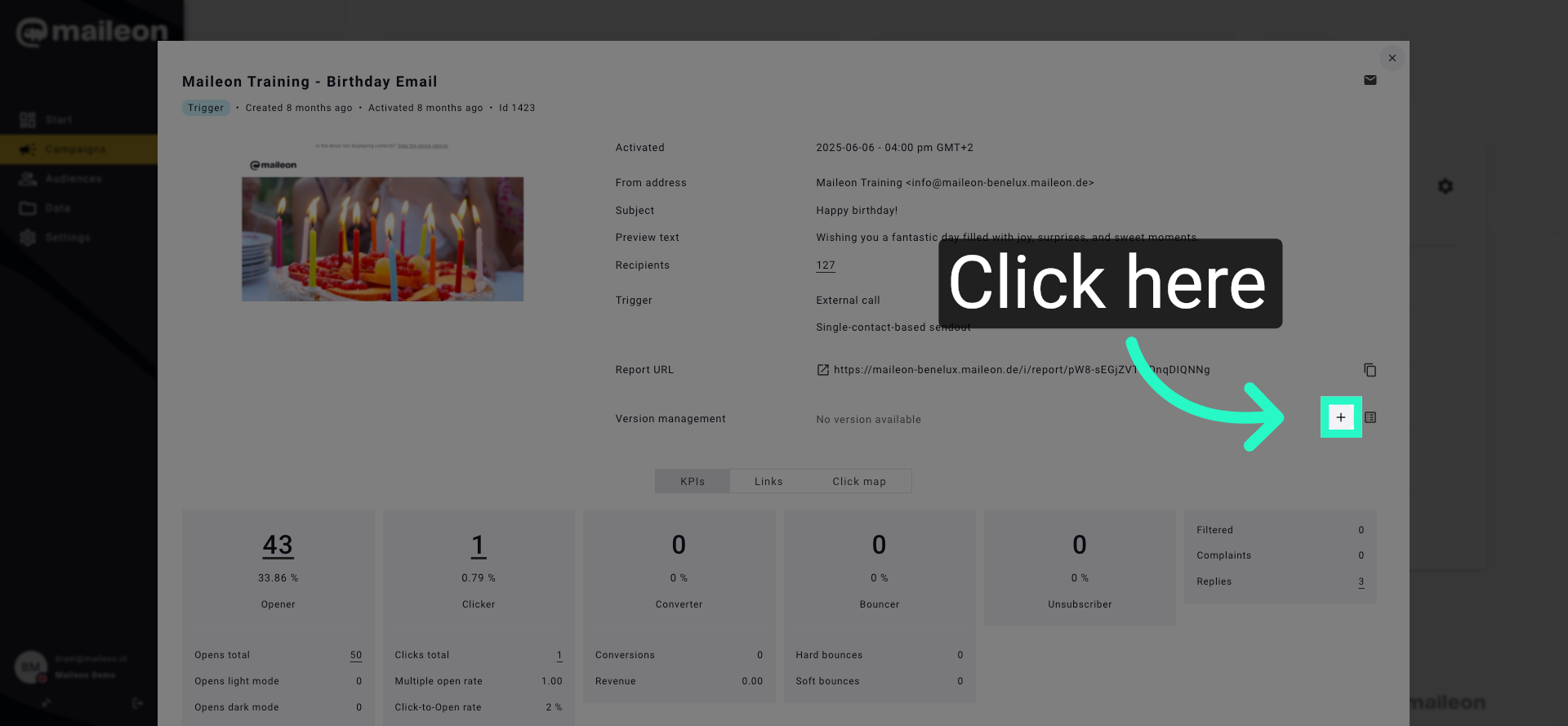Viewport: 1568px width, 726px height.
Task: Click the Trigger tag badge
Action: click(206, 108)
